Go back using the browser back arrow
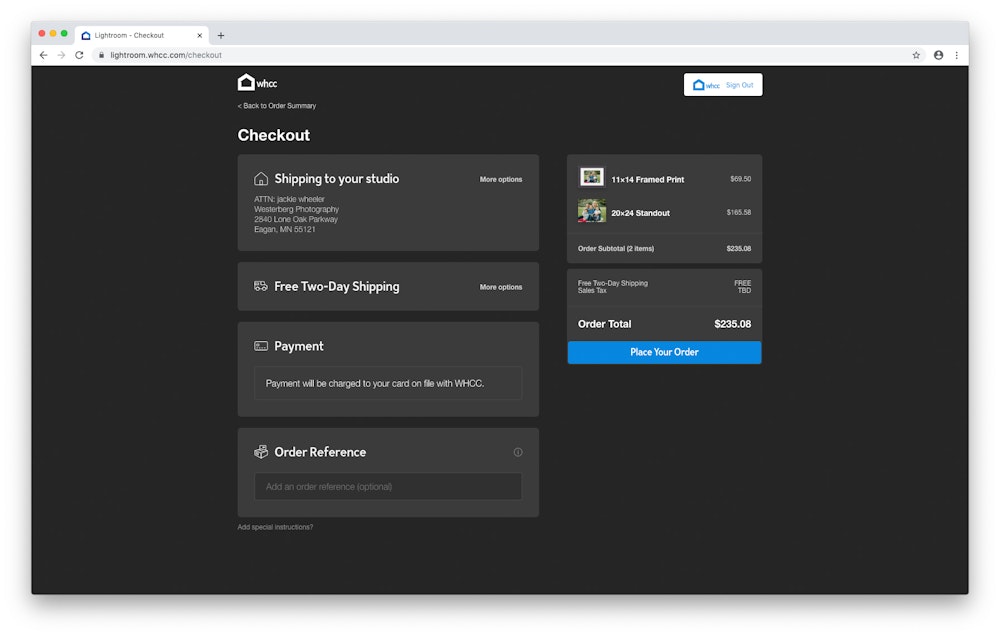1000x636 pixels. click(x=43, y=55)
